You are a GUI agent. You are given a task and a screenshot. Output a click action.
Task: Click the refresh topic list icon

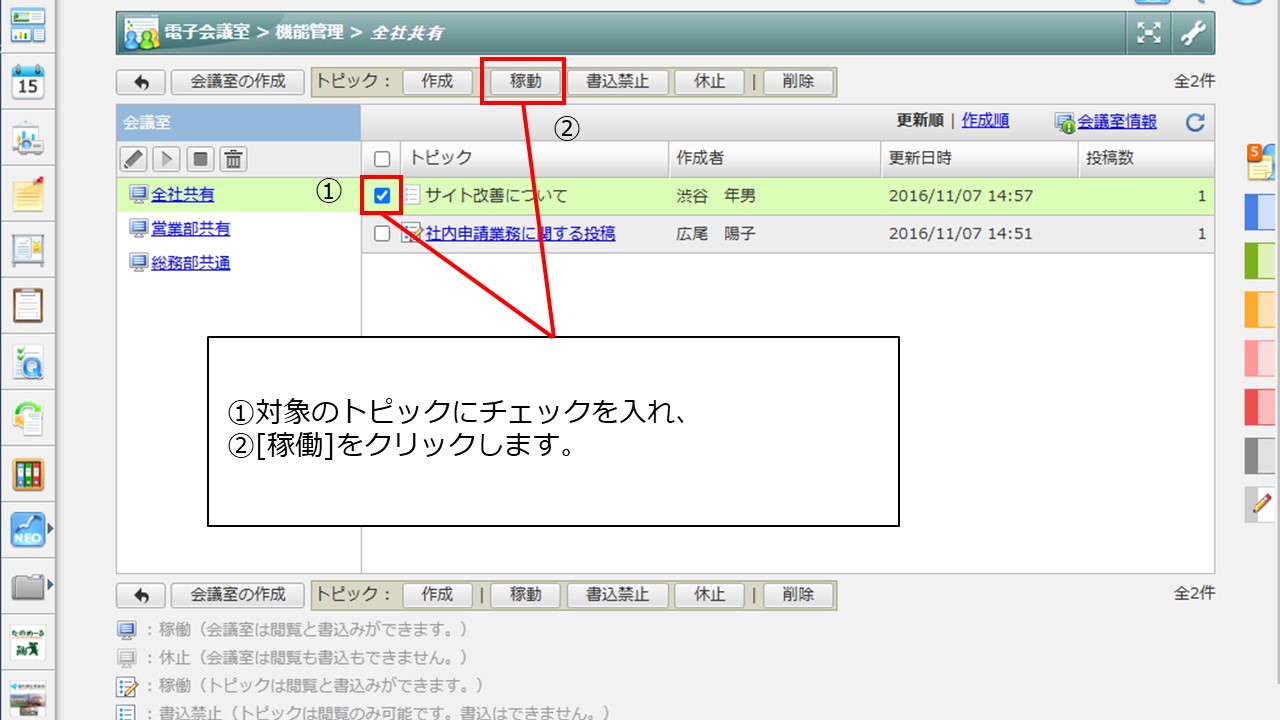point(1195,123)
